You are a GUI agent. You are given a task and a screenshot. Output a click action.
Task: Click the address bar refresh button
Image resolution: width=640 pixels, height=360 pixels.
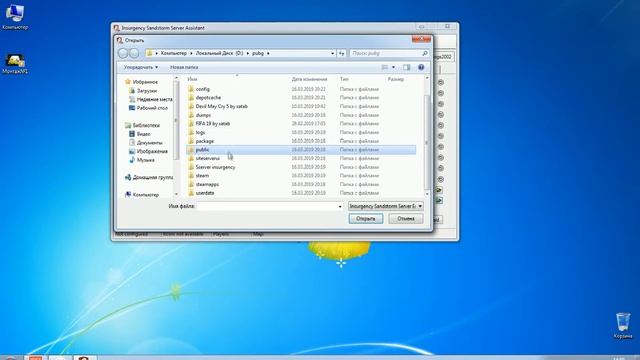[x=342, y=53]
